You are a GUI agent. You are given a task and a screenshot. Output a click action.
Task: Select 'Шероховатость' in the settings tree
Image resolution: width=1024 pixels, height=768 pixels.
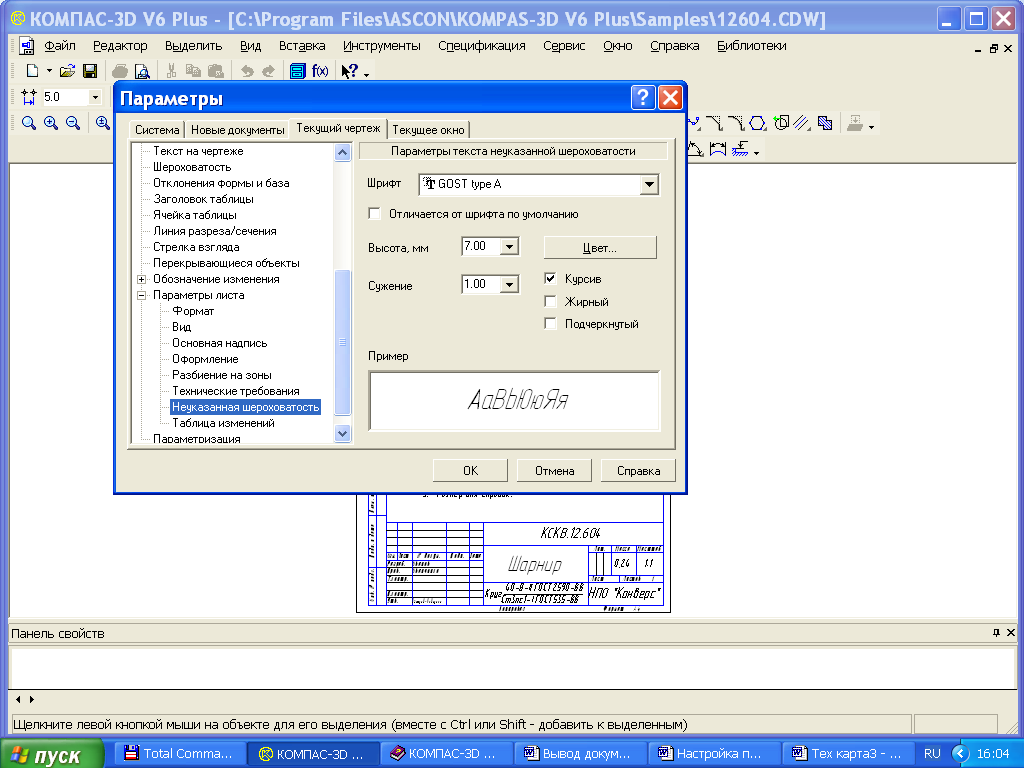192,167
